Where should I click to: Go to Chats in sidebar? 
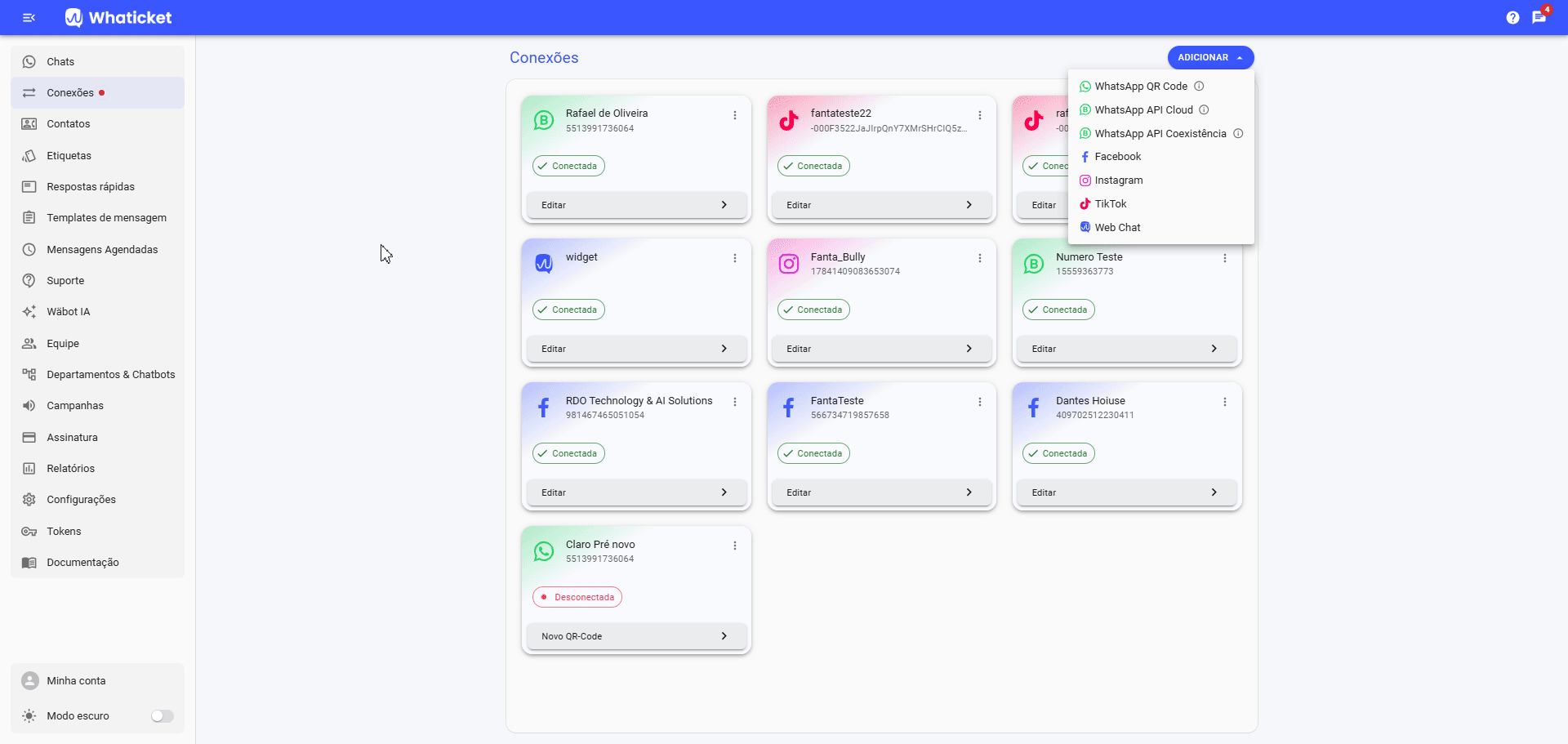click(97, 61)
